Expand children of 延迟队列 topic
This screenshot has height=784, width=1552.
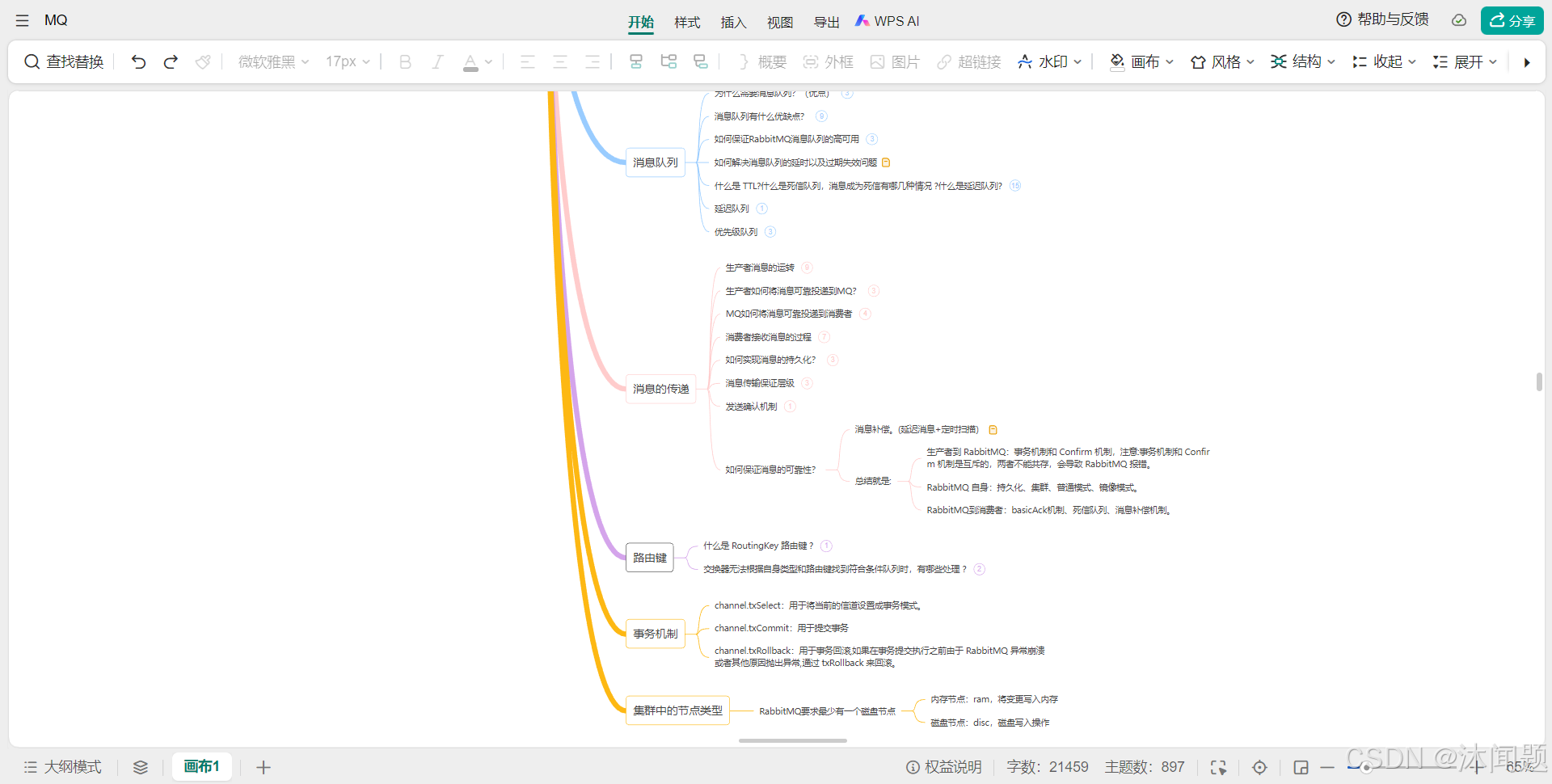[761, 209]
